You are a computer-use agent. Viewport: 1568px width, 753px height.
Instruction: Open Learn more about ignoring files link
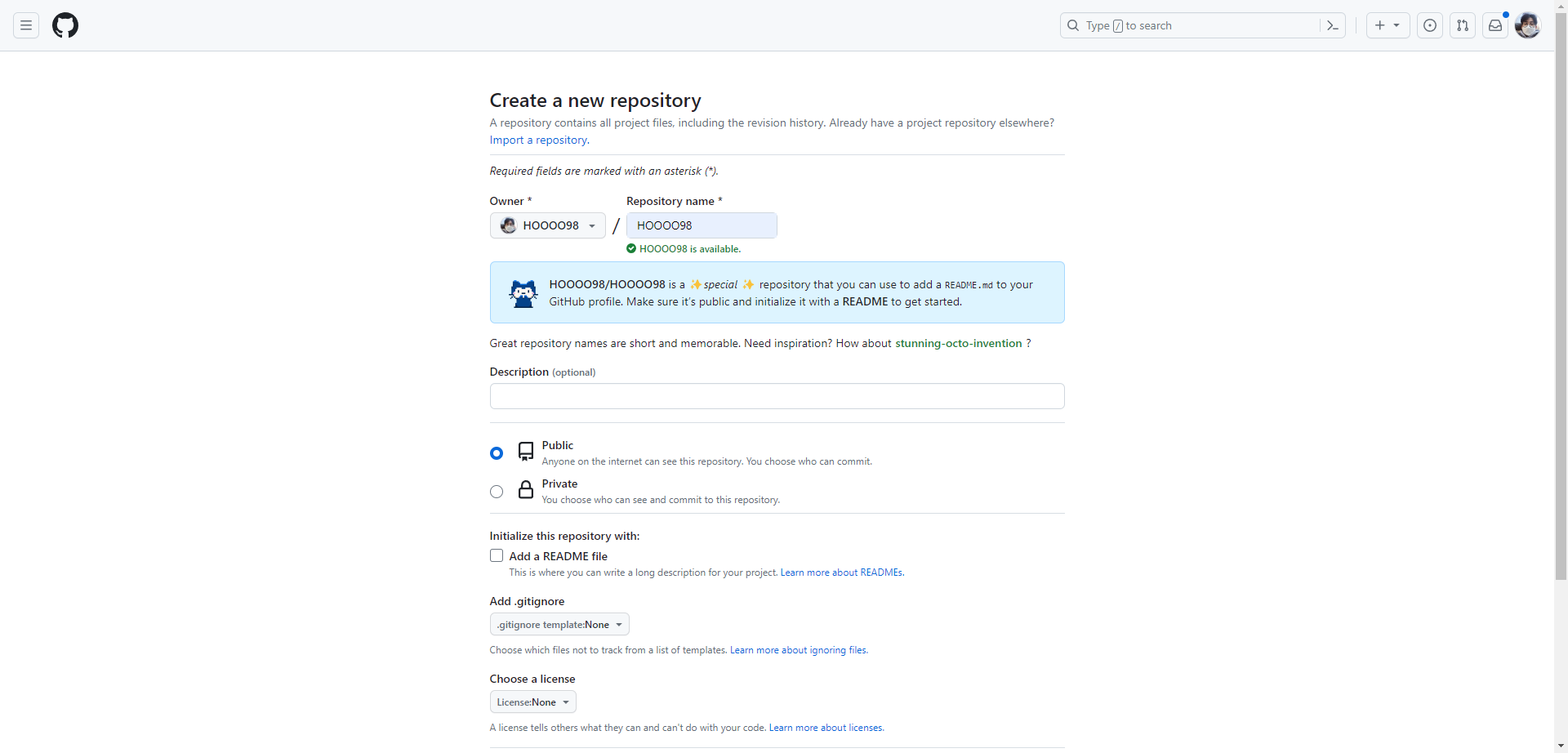point(799,650)
